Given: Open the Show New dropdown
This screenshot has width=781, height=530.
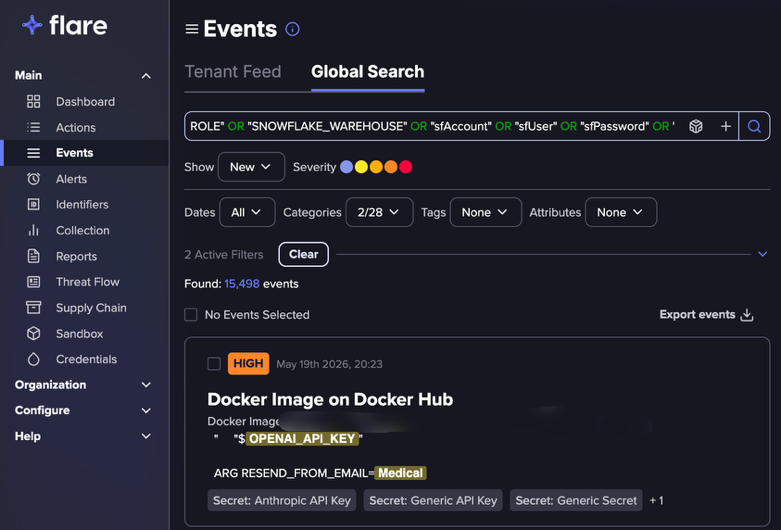Looking at the screenshot, I should point(251,167).
